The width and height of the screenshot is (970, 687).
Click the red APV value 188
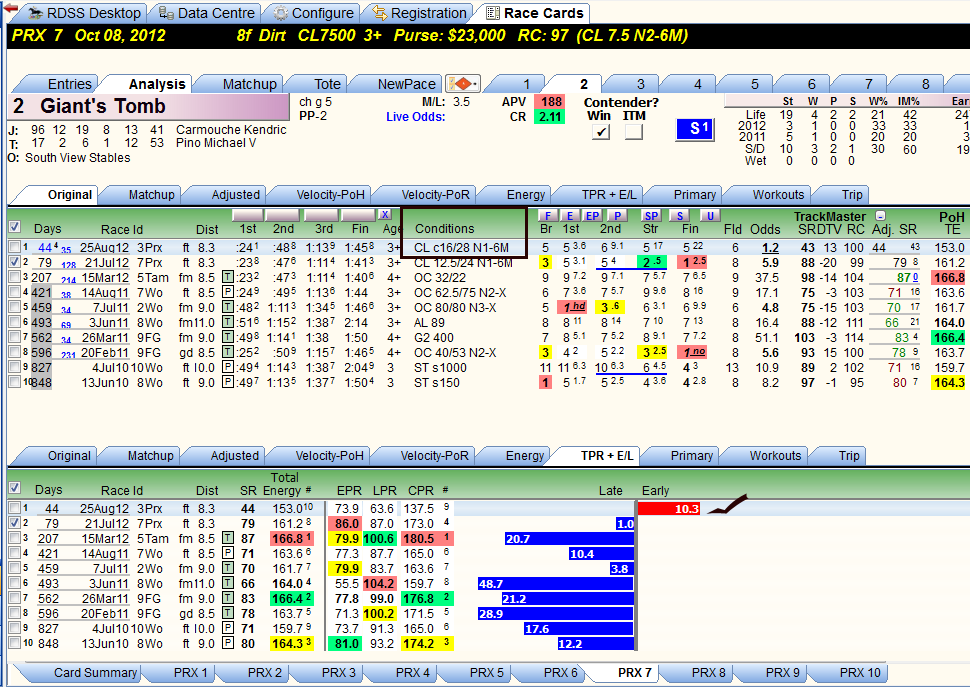549,101
